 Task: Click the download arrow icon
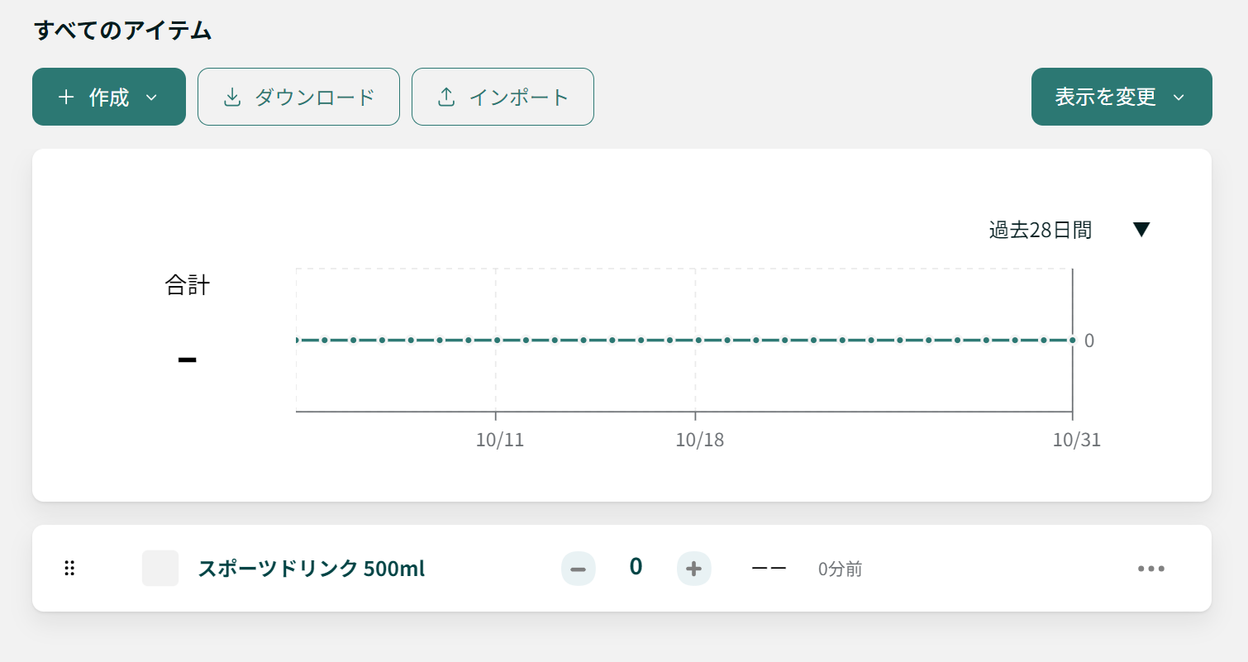(232, 97)
